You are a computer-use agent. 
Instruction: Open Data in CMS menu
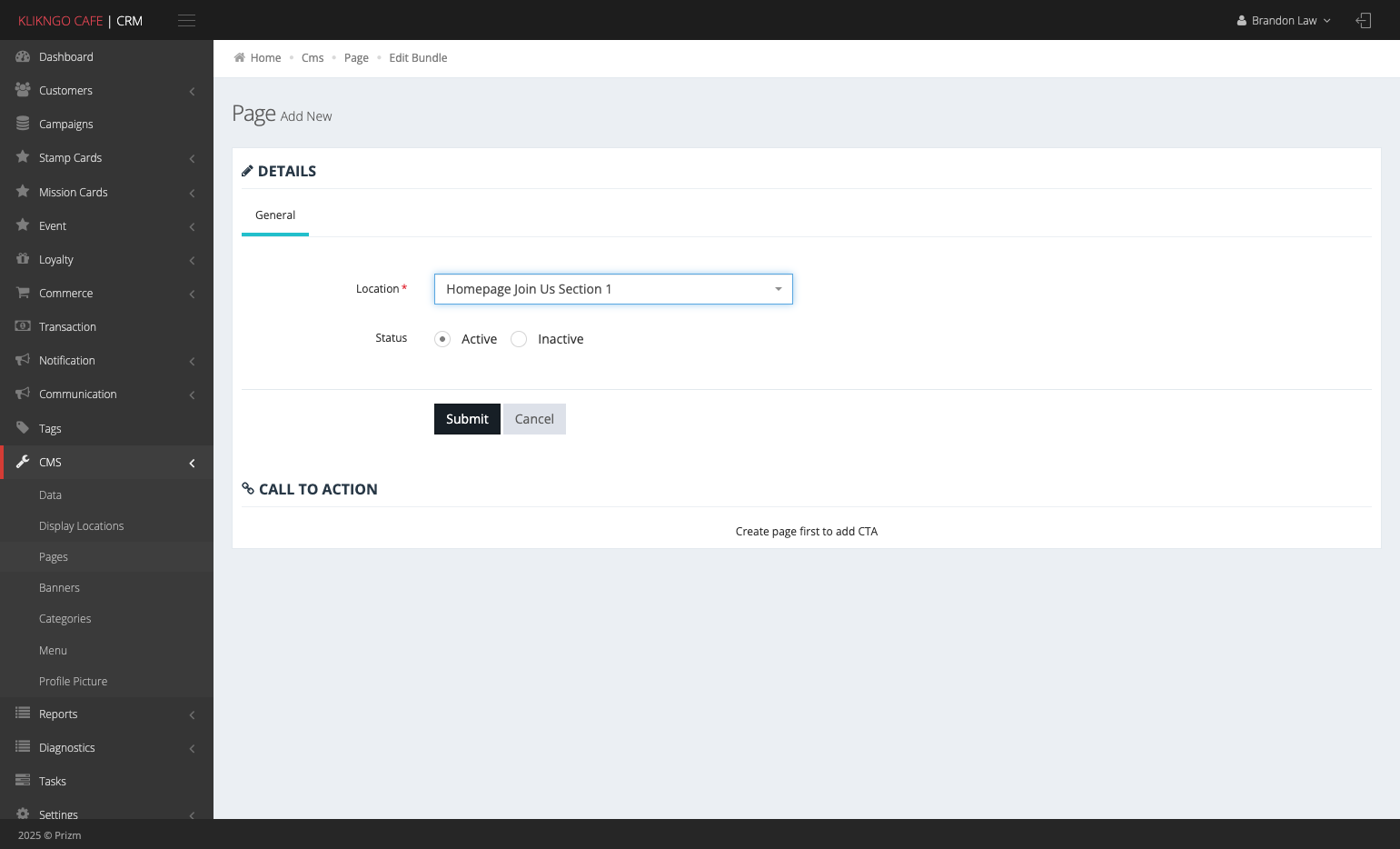50,494
